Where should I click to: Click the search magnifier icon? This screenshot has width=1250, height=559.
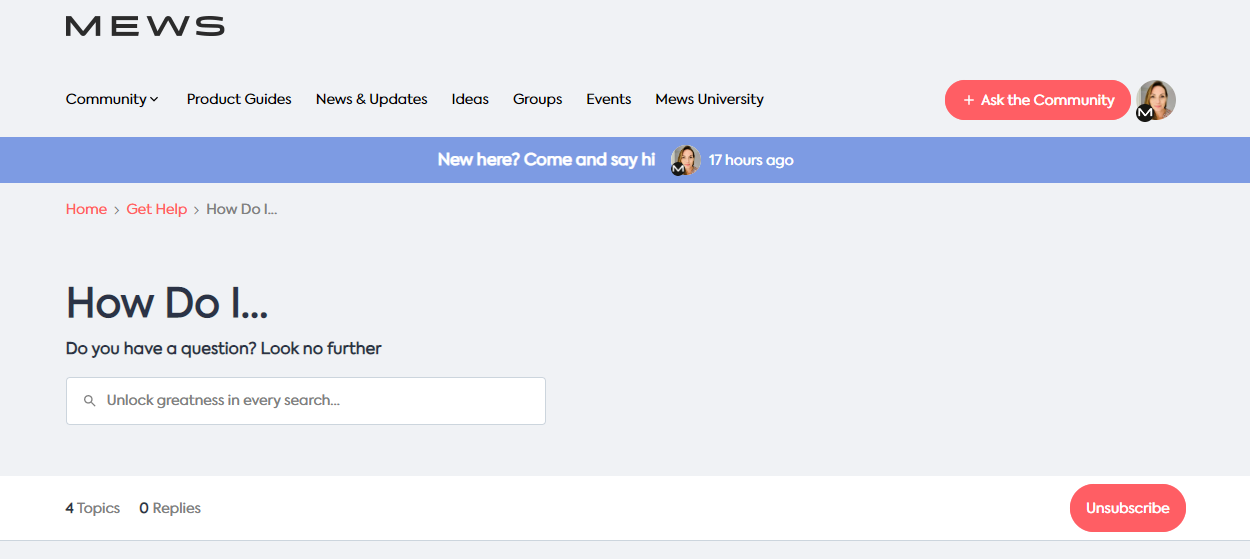click(x=89, y=401)
